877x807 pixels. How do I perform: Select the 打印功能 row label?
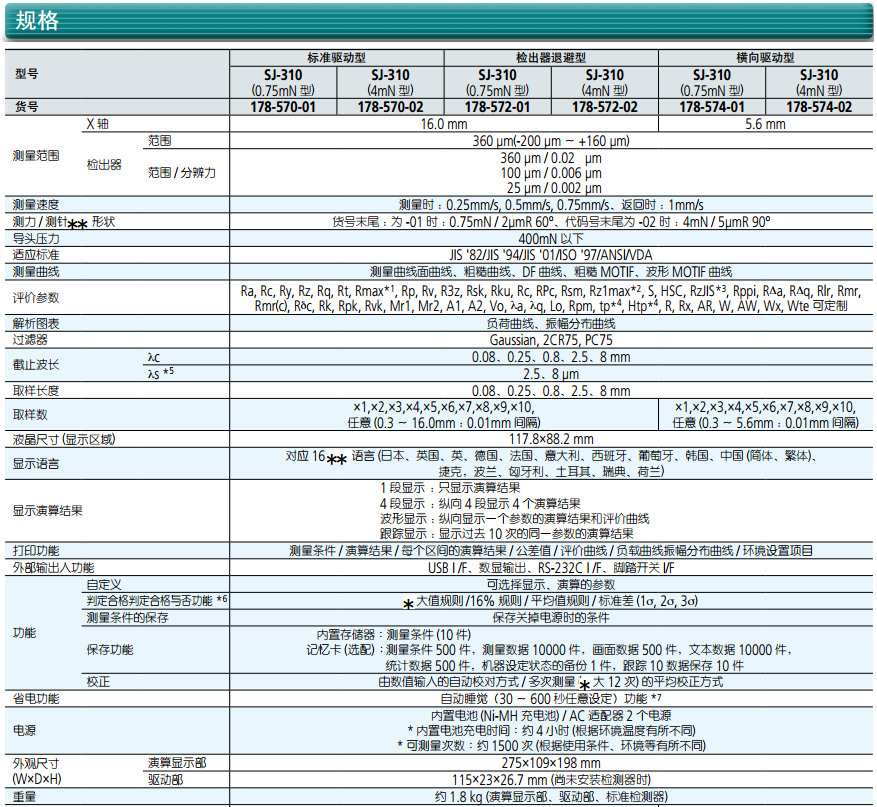tap(36, 551)
